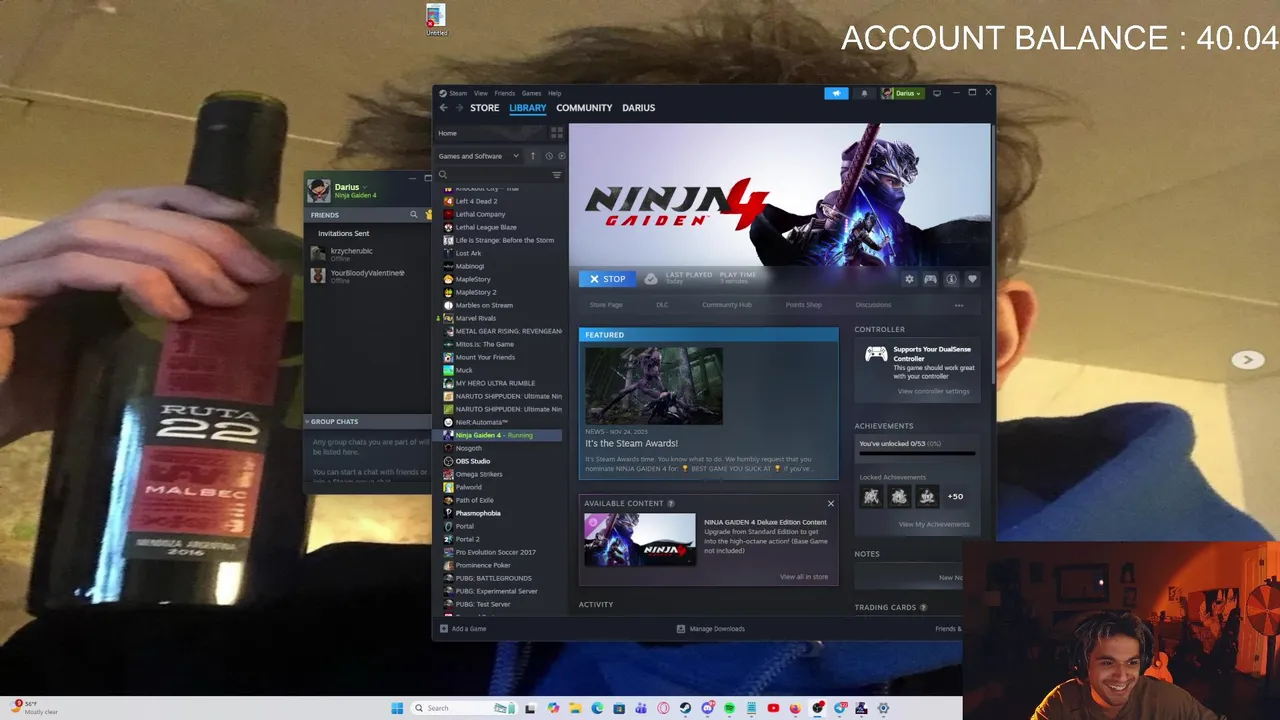Switch Steam to Big Picture mode icon
1280x720 pixels.
click(936, 93)
